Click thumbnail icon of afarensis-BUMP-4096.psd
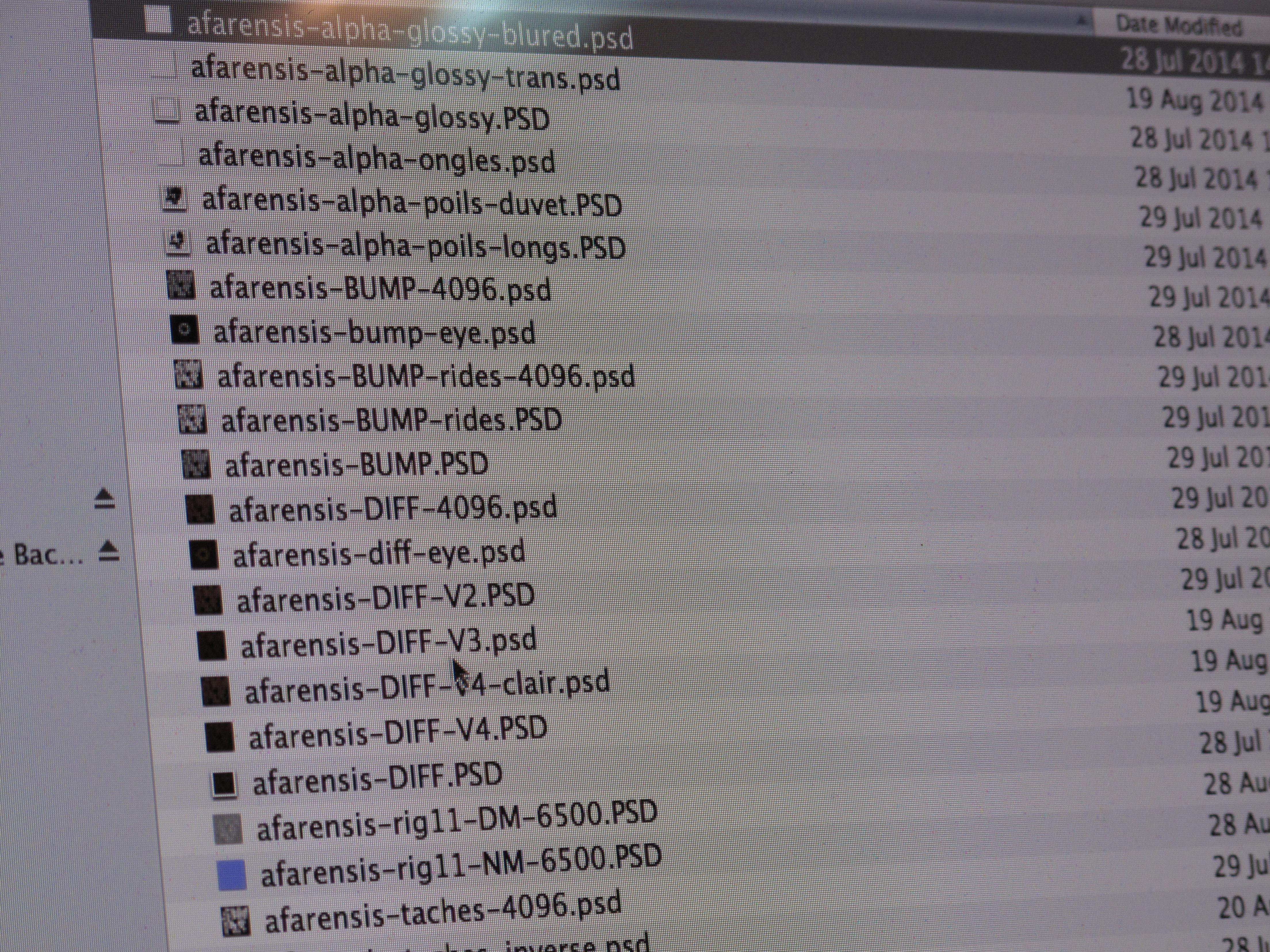The width and height of the screenshot is (1270, 952). pyautogui.click(x=181, y=285)
